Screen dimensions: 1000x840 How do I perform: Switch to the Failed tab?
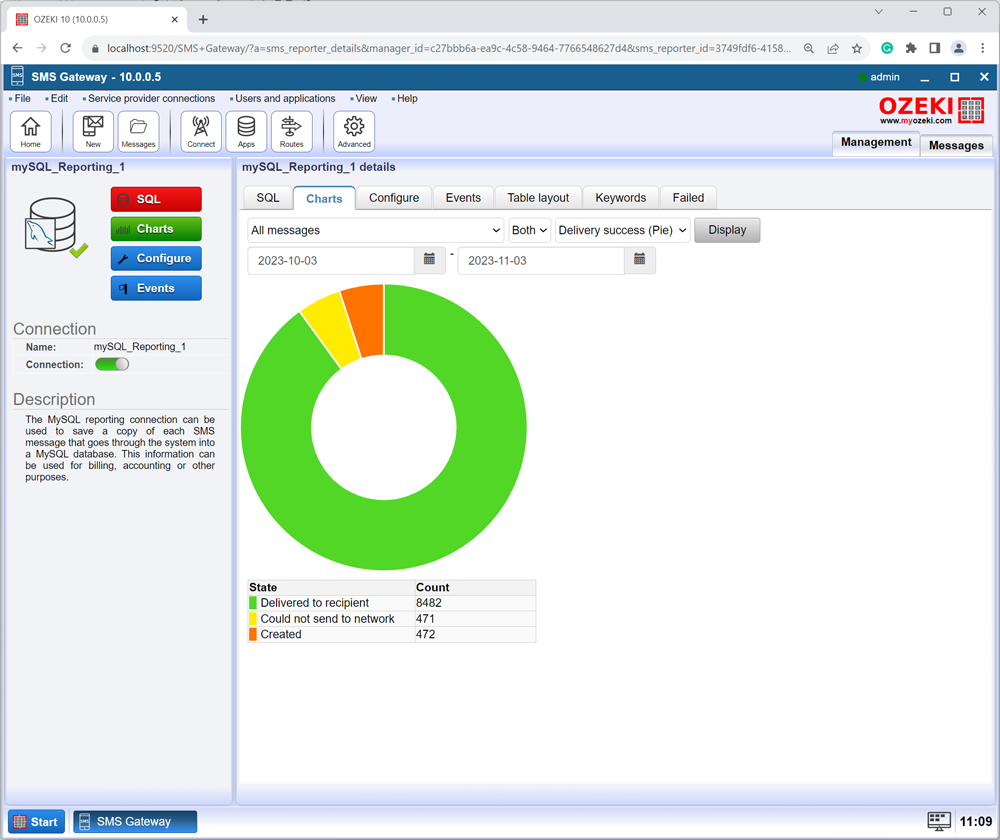point(688,198)
